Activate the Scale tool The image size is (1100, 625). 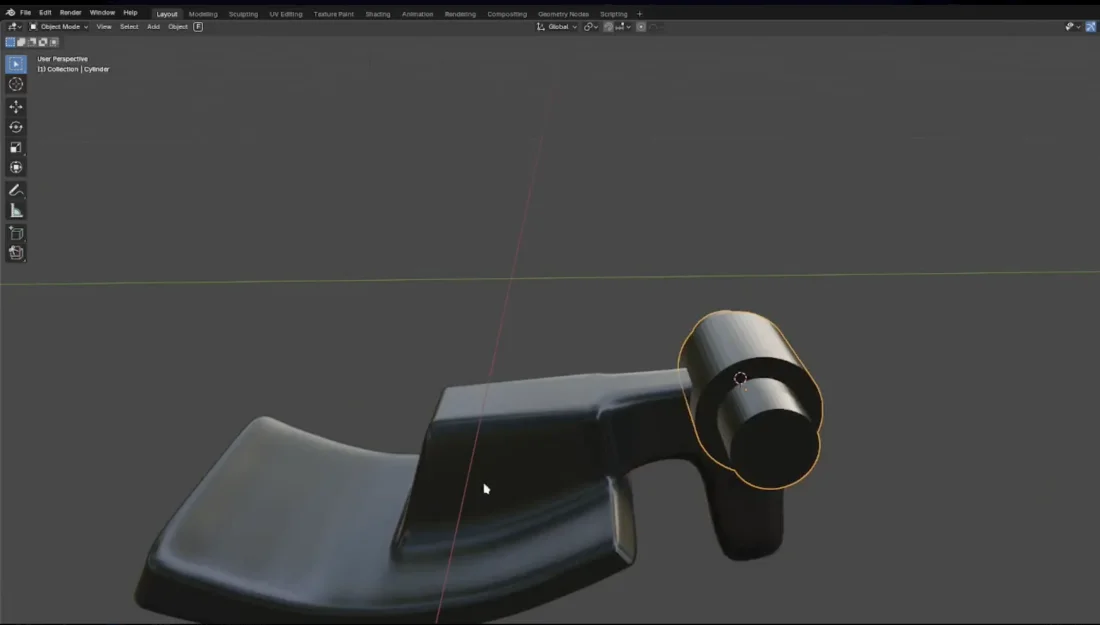tap(16, 147)
